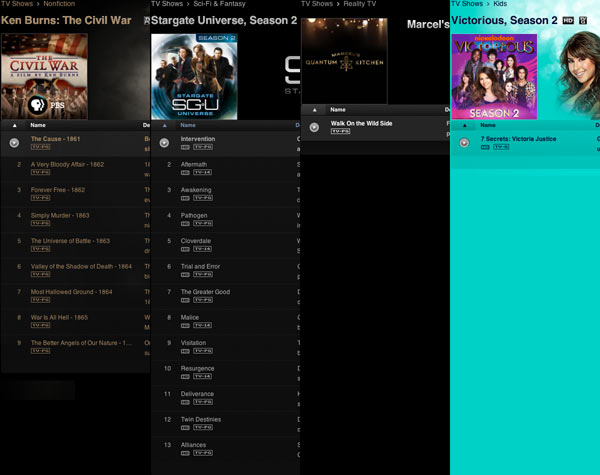Screen dimensions: 600x475
Task: Play preview of The Cause - 1861
Action: (14, 143)
